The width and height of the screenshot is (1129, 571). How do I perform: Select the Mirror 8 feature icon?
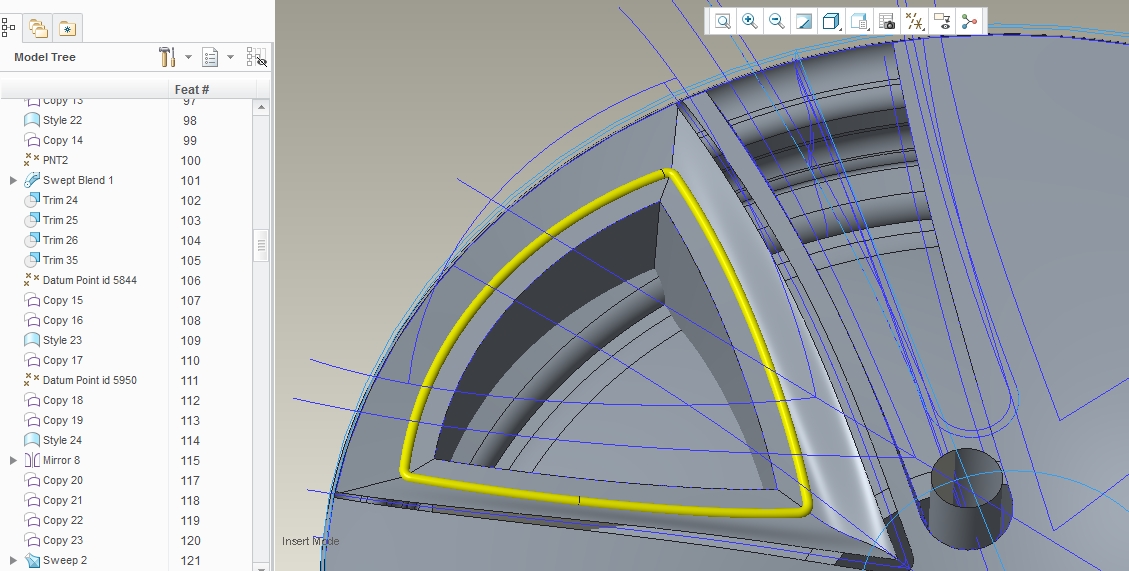(32, 460)
